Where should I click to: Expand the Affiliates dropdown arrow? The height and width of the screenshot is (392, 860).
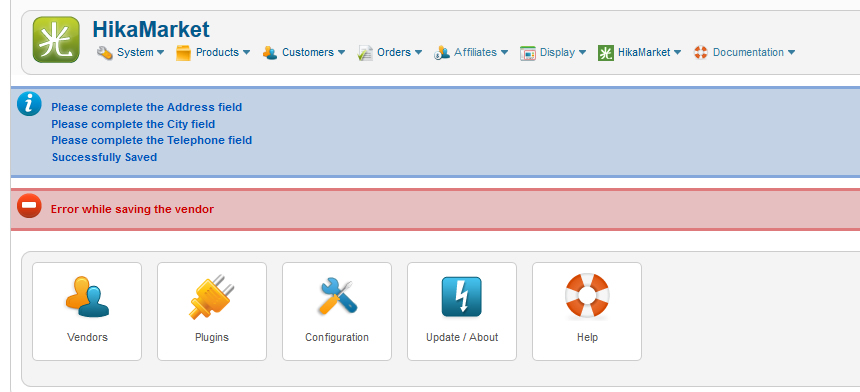(x=504, y=53)
